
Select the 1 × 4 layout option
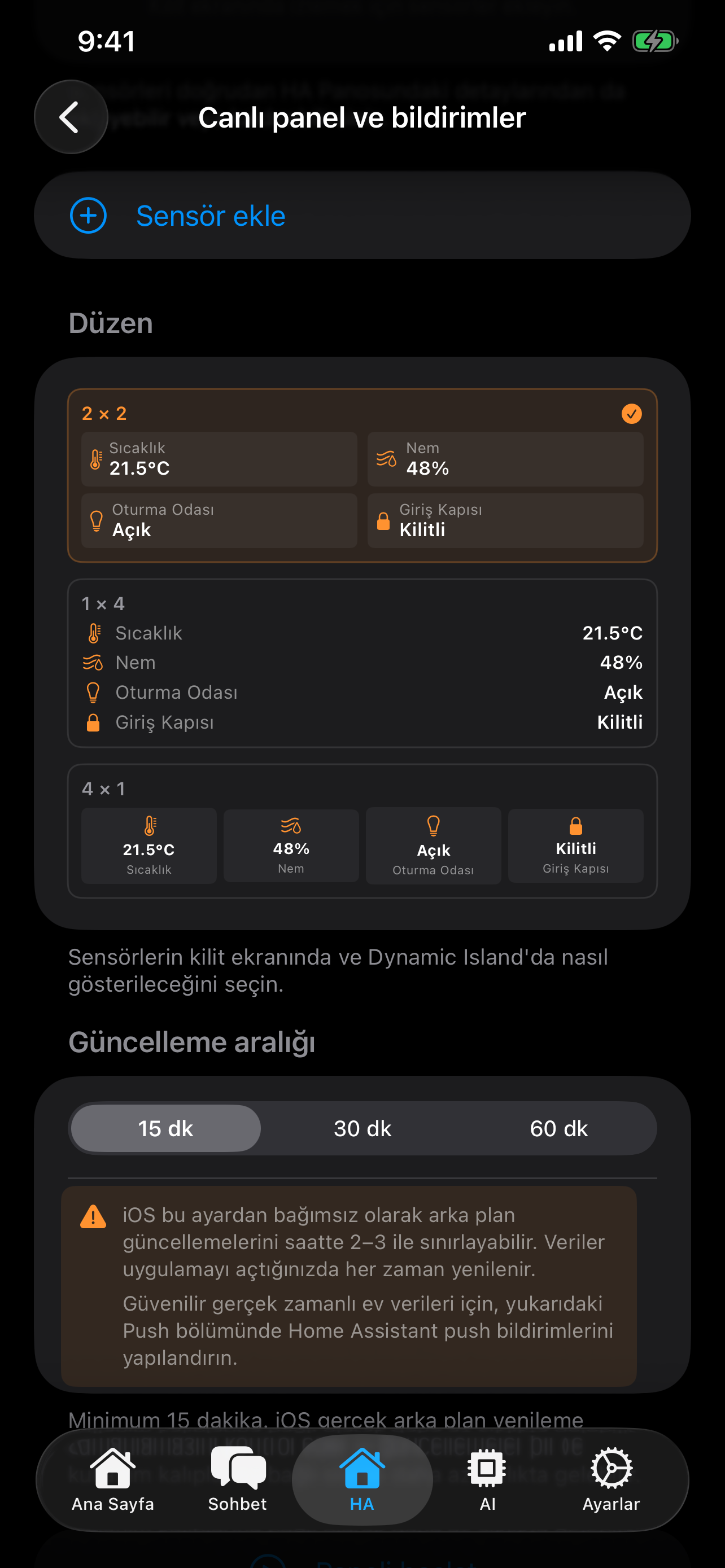362,663
